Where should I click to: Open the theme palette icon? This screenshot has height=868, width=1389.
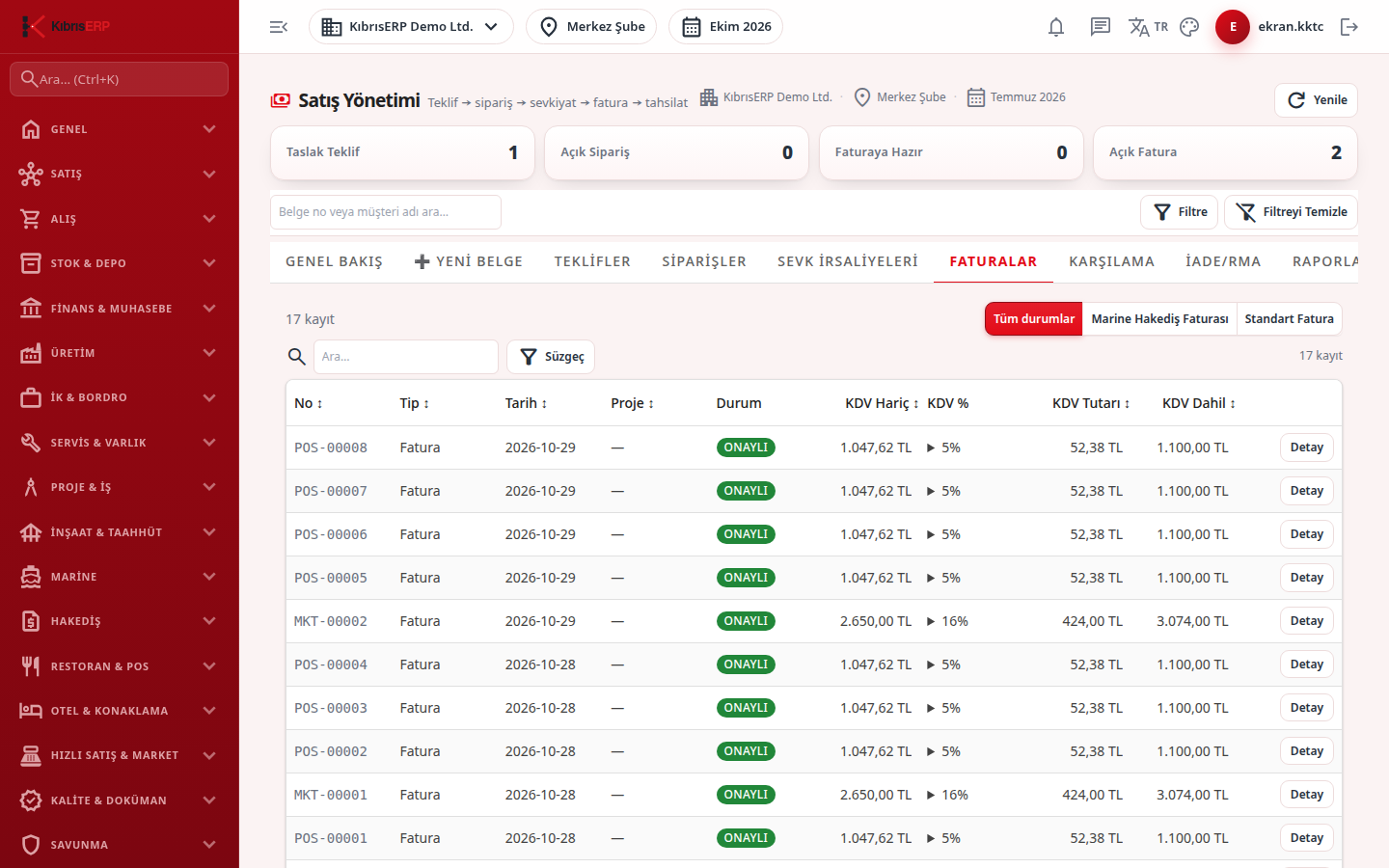[x=1189, y=27]
